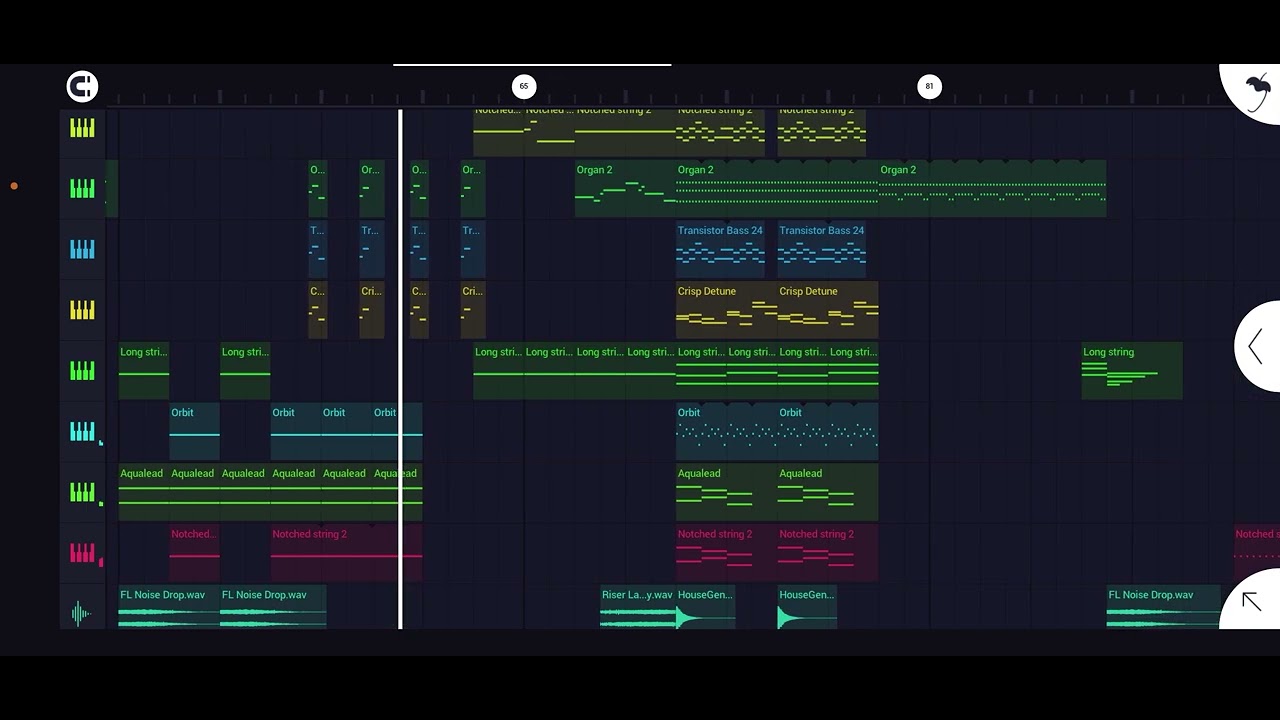Select the first FL Noise Drop.wav clip
The height and width of the screenshot is (720, 1280).
tap(169, 607)
